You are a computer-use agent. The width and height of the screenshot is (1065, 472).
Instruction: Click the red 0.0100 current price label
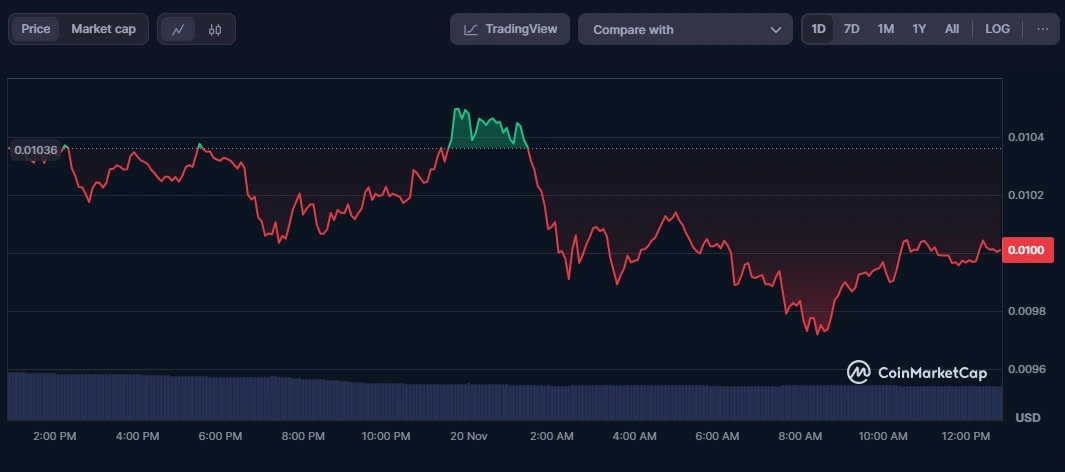pyautogui.click(x=1029, y=250)
